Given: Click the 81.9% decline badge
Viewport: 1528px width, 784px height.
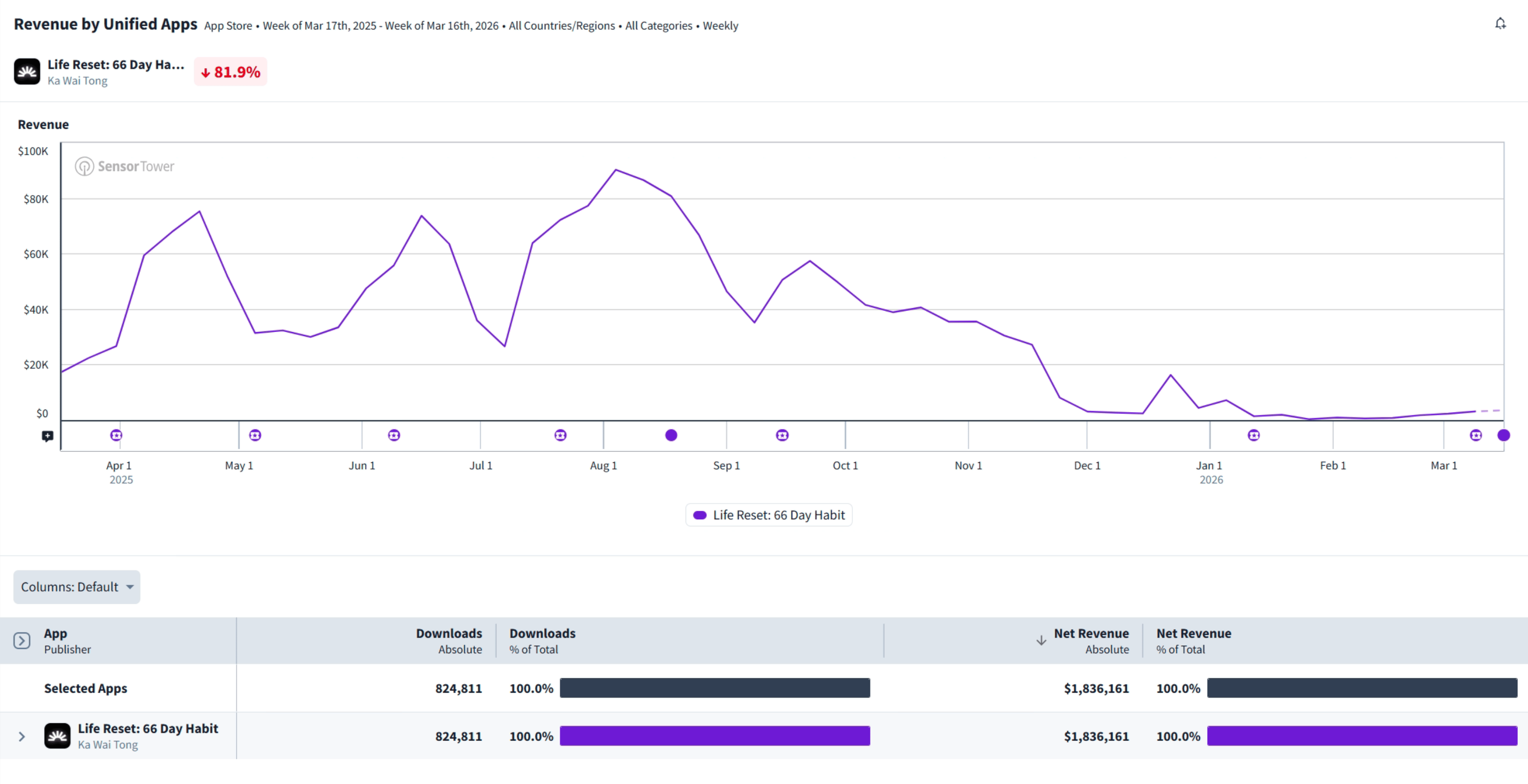Looking at the screenshot, I should coord(231,72).
